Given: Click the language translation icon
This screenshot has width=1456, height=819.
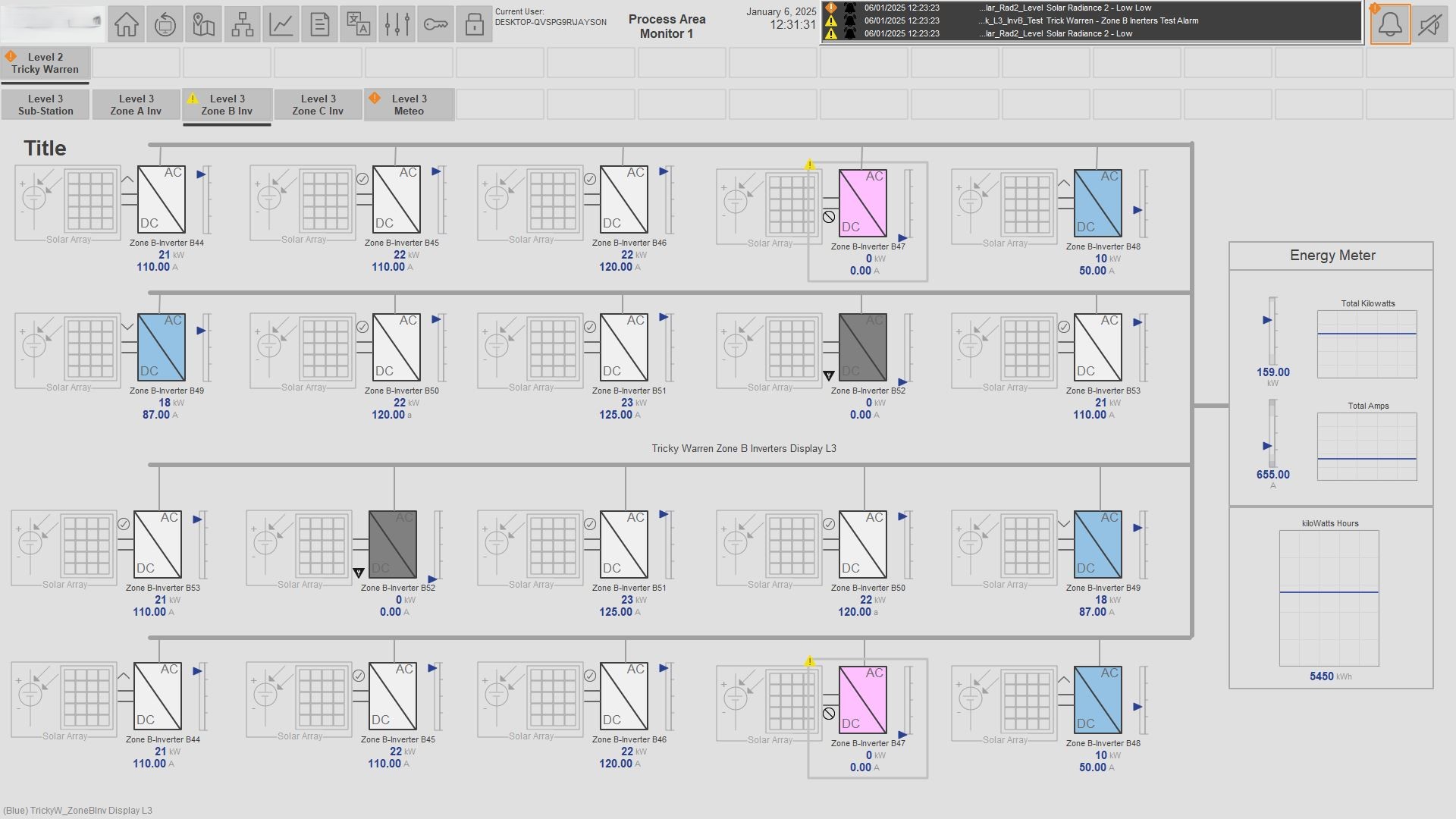Looking at the screenshot, I should pyautogui.click(x=359, y=24).
